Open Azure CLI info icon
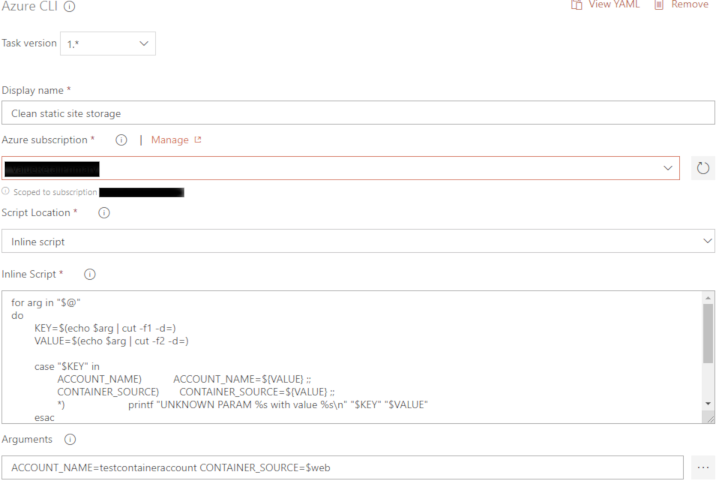The image size is (719, 484). click(69, 6)
